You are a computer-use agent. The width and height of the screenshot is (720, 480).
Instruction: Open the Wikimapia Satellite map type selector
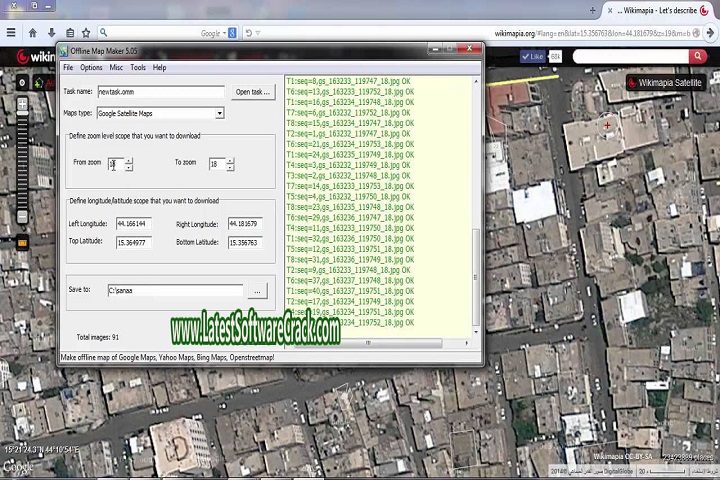pyautogui.click(x=664, y=82)
